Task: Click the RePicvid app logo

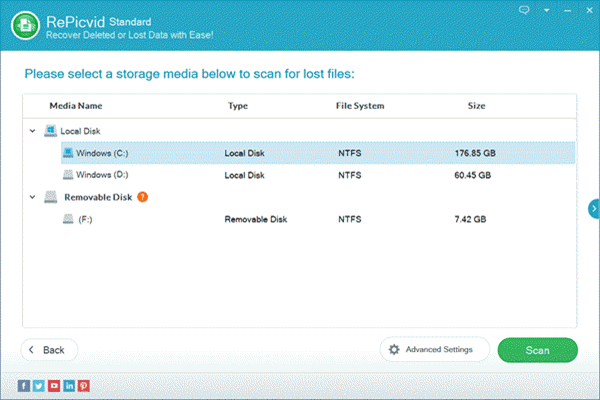Action: coord(26,23)
